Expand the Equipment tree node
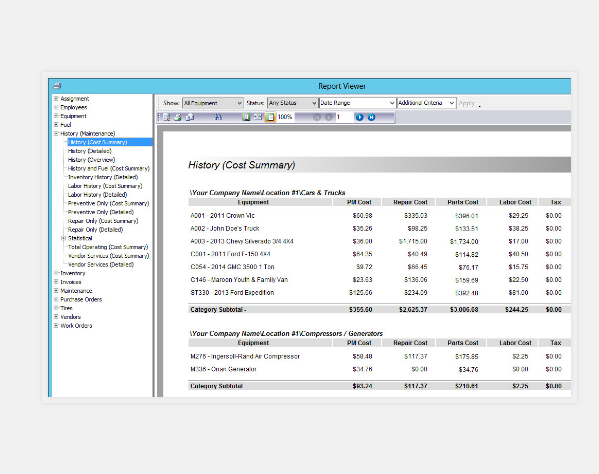 pyautogui.click(x=56, y=116)
